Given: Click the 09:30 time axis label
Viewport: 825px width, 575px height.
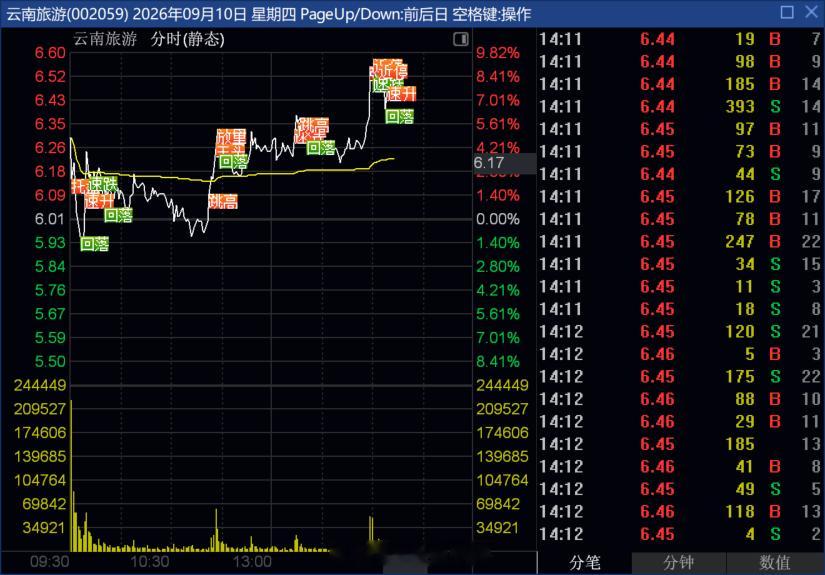Looking at the screenshot, I should (49, 562).
